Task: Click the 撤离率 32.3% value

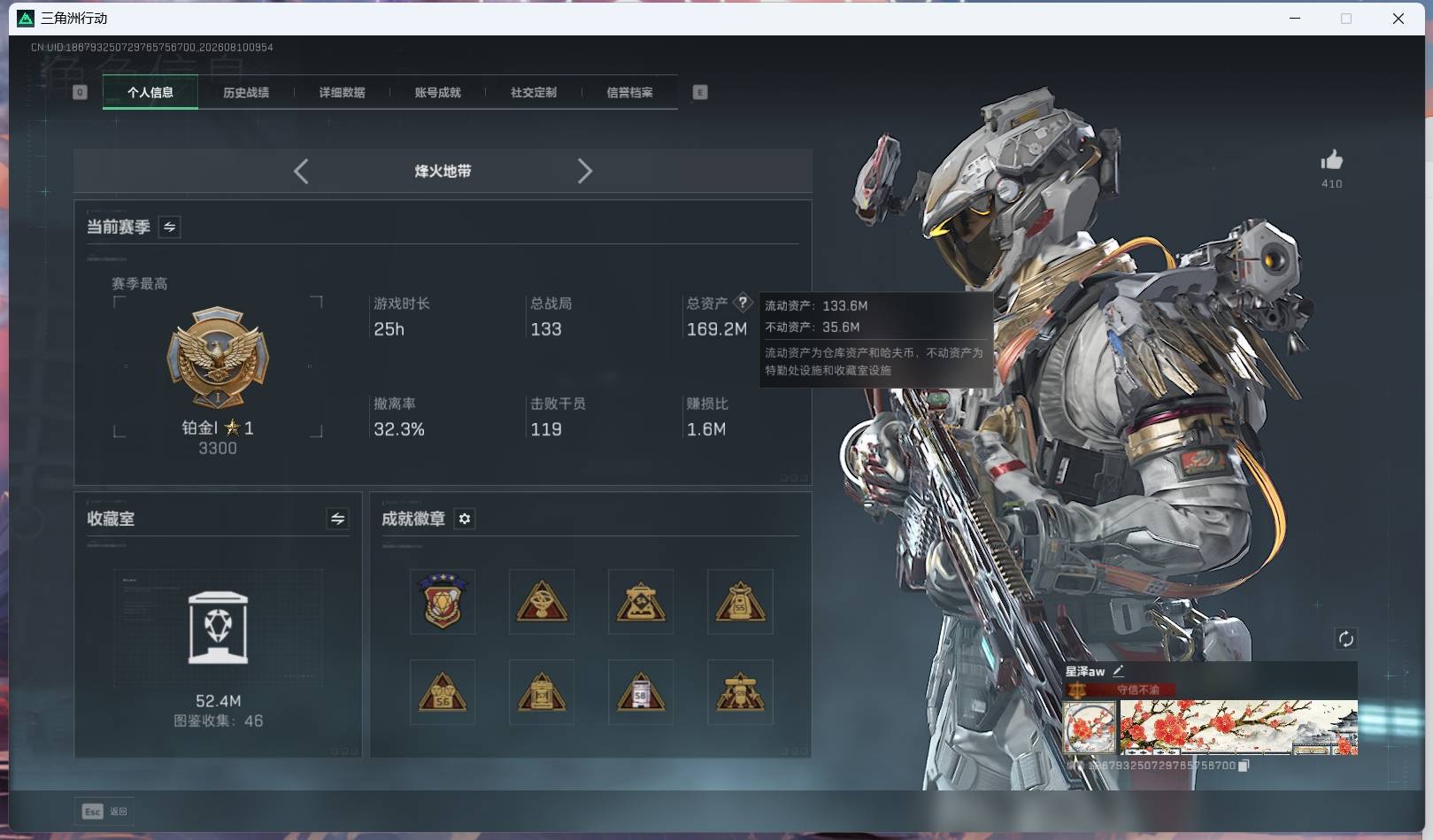Action: click(399, 429)
